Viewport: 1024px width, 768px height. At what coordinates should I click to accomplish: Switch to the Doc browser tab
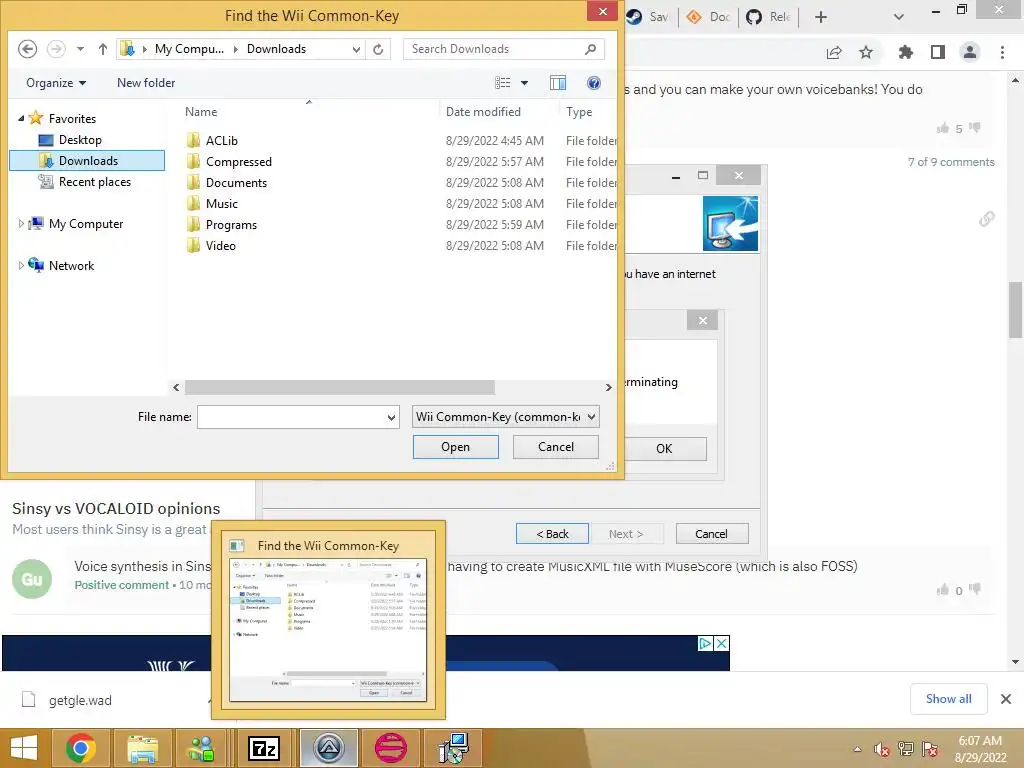coord(709,17)
